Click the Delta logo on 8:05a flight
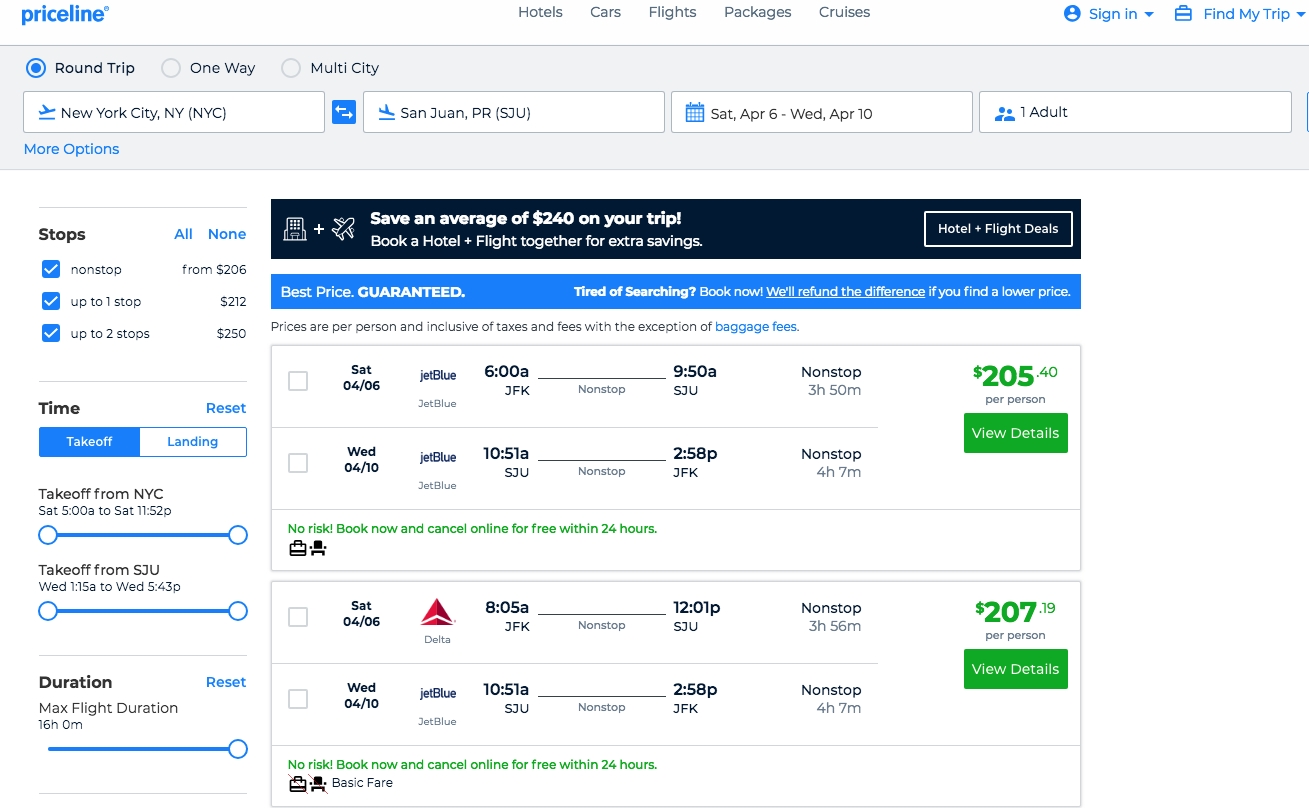 coord(437,612)
